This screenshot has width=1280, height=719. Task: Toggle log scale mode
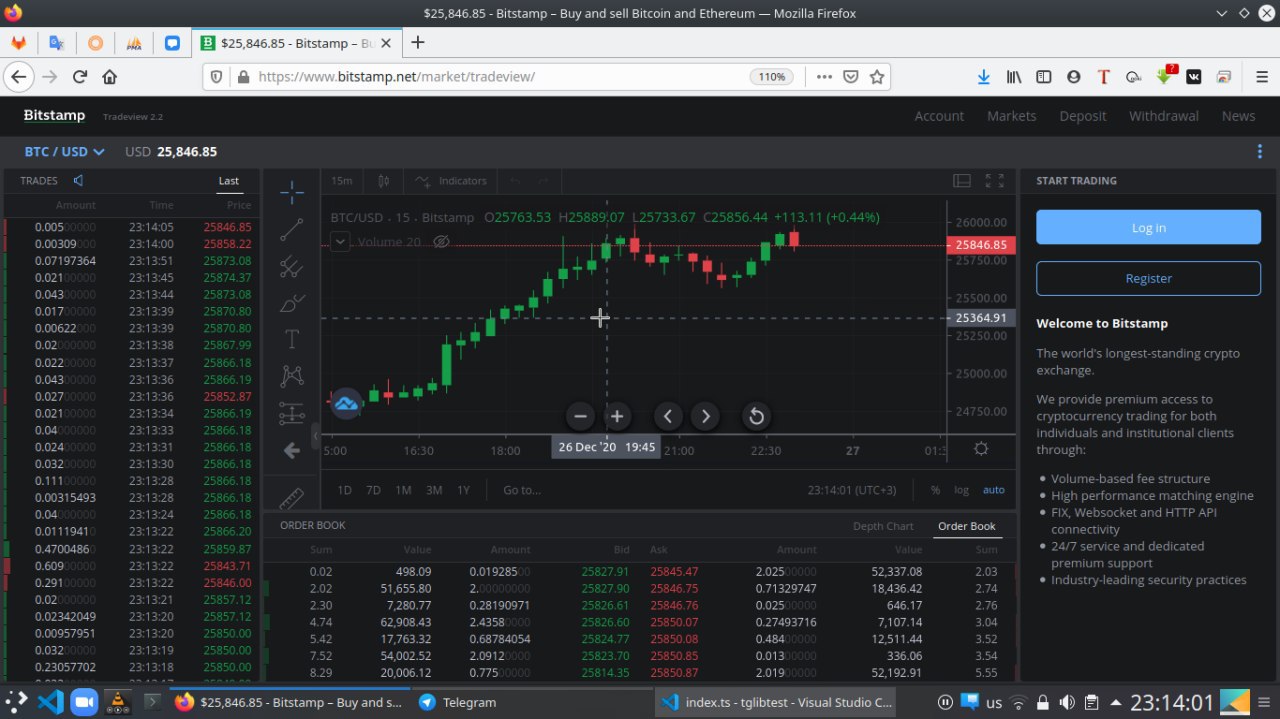(961, 490)
